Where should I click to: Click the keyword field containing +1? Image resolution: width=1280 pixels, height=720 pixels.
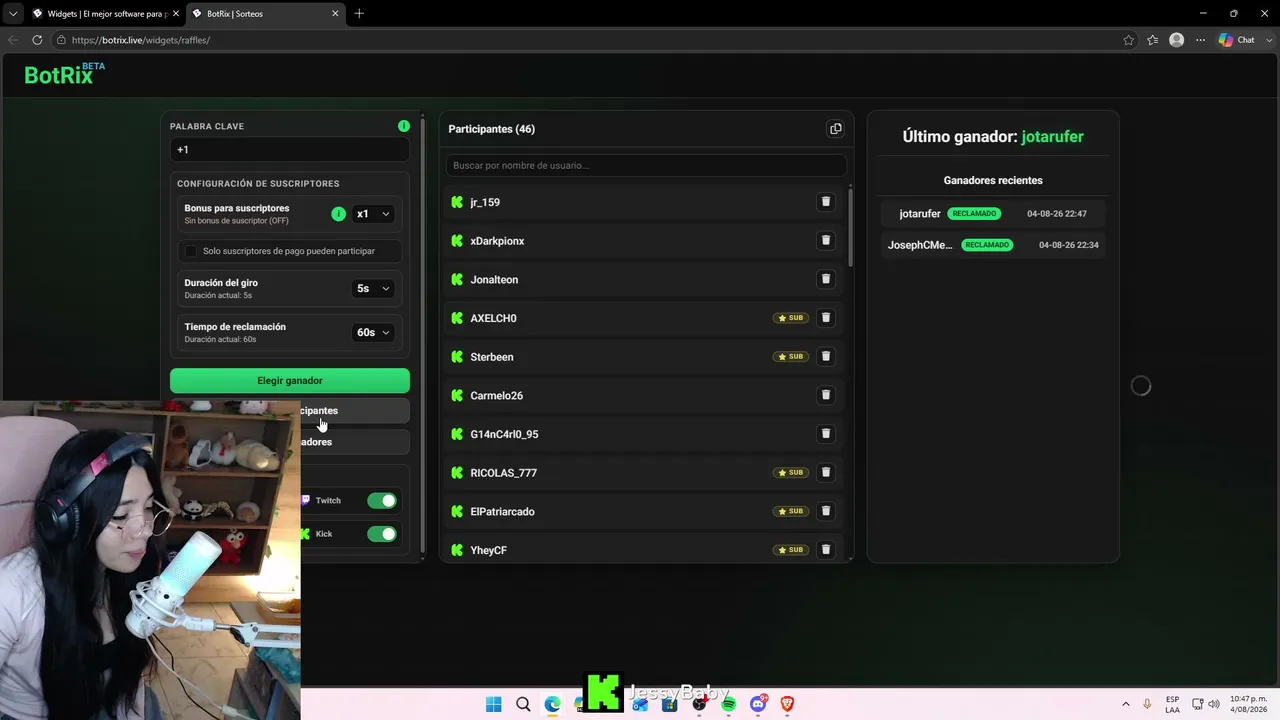tap(290, 150)
